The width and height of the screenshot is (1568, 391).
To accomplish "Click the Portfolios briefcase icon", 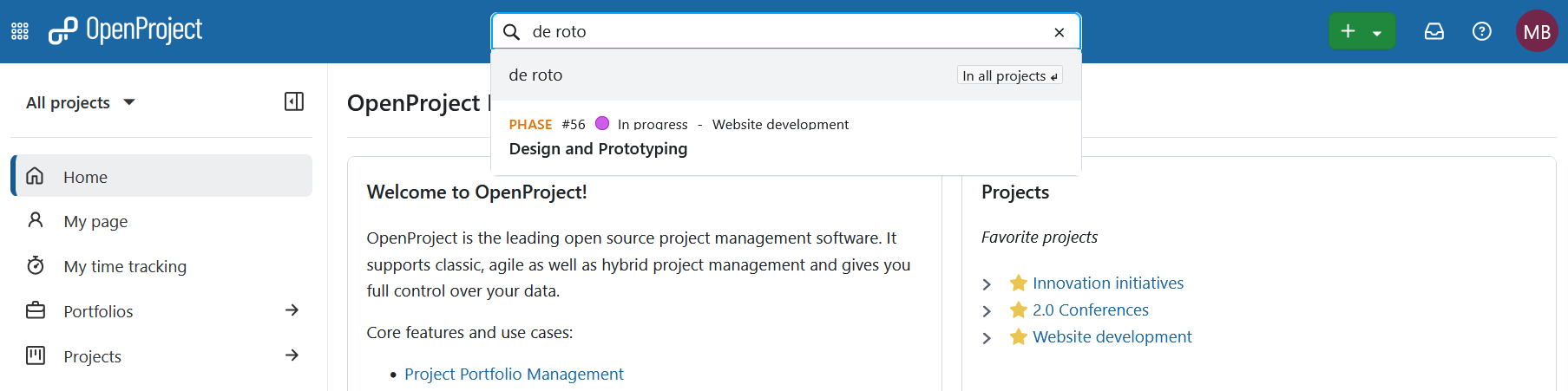I will [x=35, y=310].
